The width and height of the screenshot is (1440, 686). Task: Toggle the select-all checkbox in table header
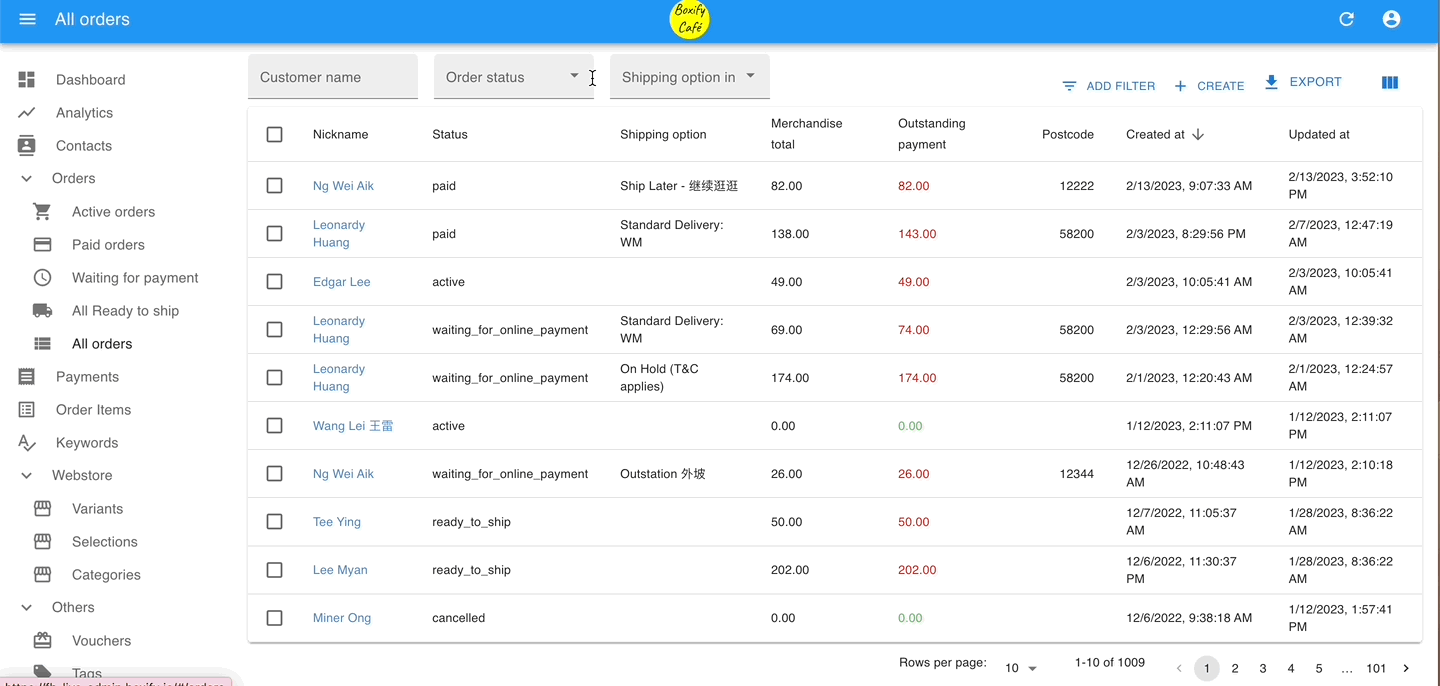275,134
